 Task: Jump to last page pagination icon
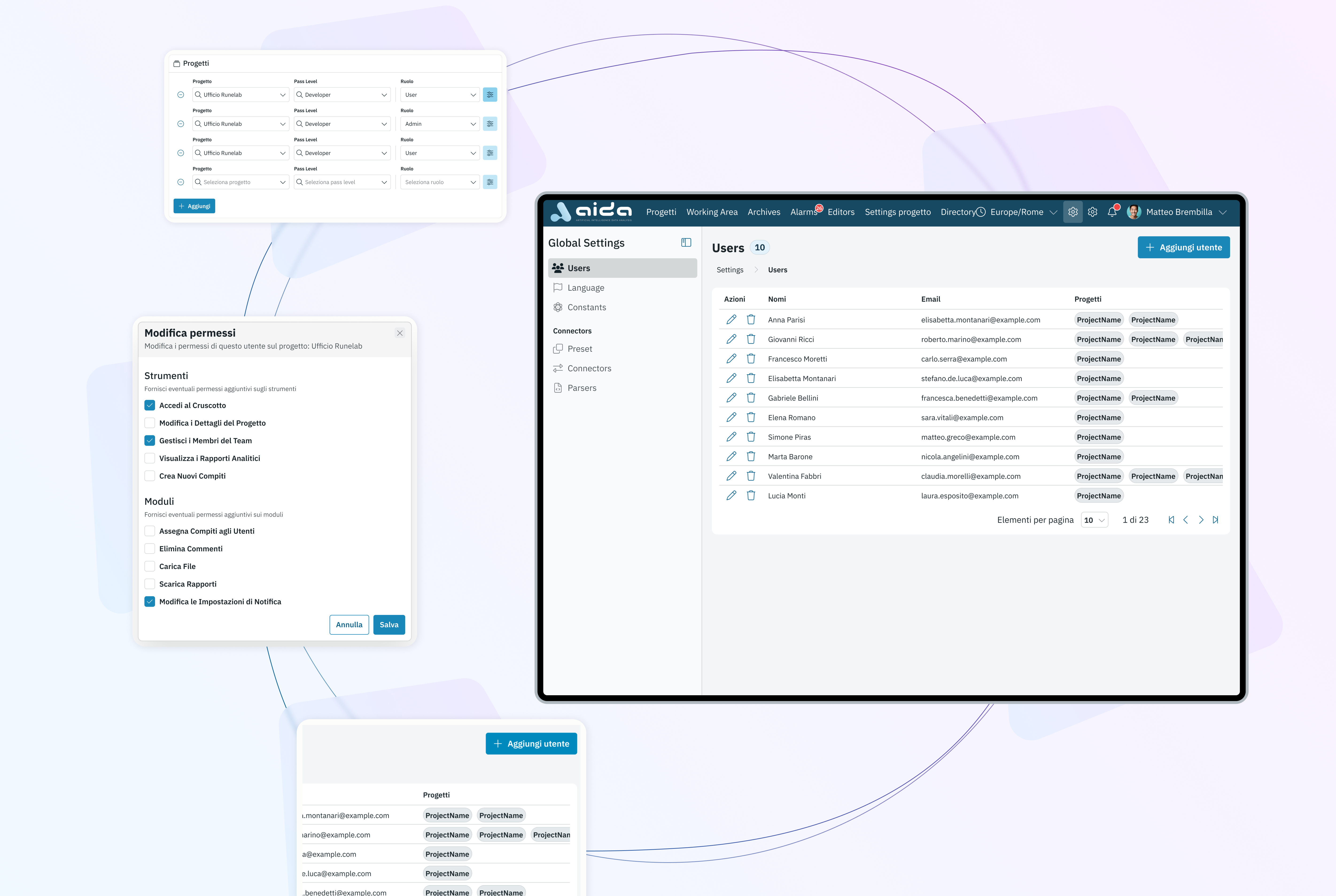pos(1215,520)
